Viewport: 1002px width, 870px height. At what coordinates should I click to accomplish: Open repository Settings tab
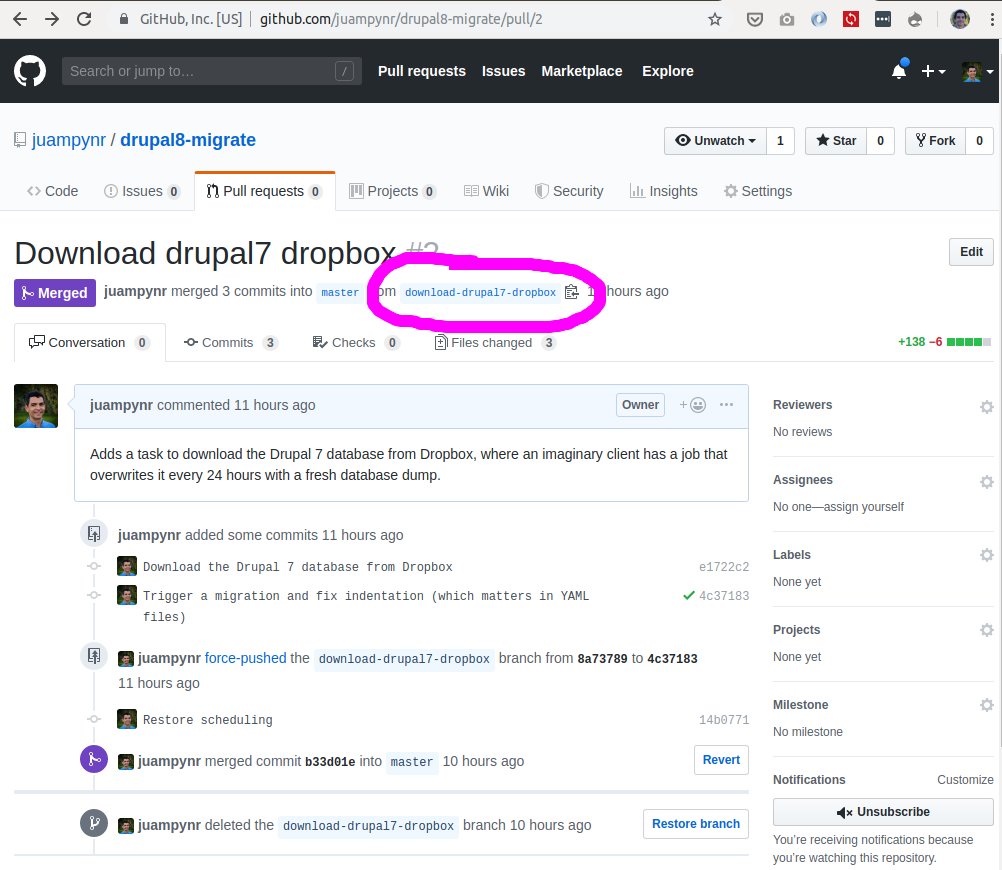click(758, 191)
